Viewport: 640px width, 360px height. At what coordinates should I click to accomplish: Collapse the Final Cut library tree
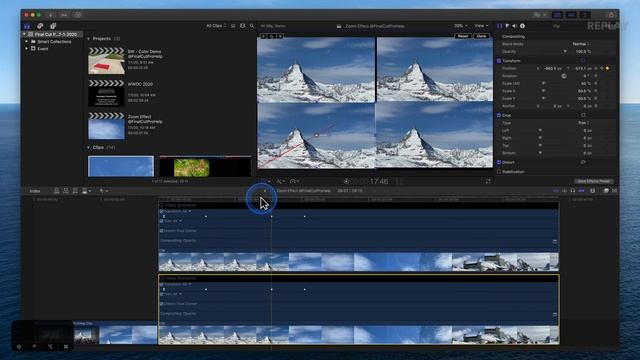24,34
